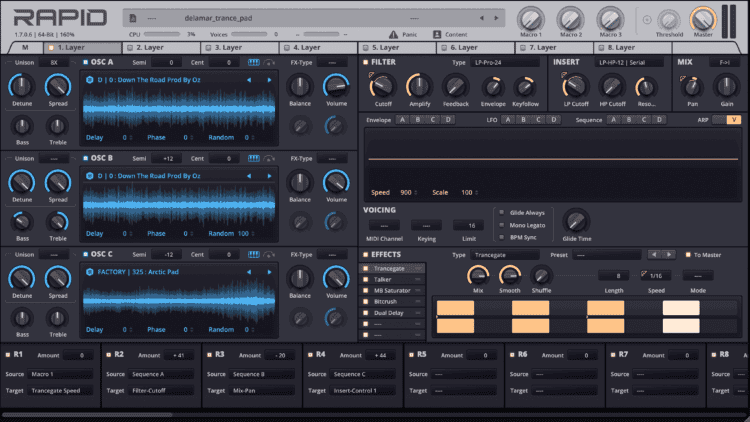750x422 pixels.
Task: Click LFO B selector
Action: [523, 120]
